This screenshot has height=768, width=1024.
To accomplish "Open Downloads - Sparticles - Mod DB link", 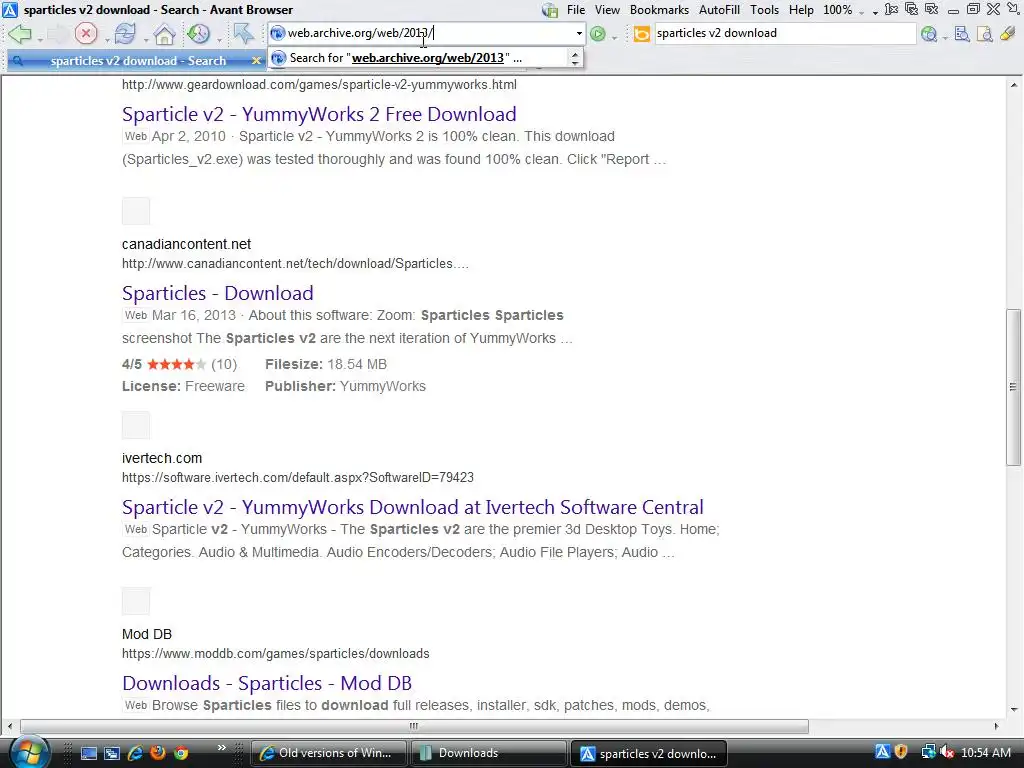I will [x=266, y=683].
